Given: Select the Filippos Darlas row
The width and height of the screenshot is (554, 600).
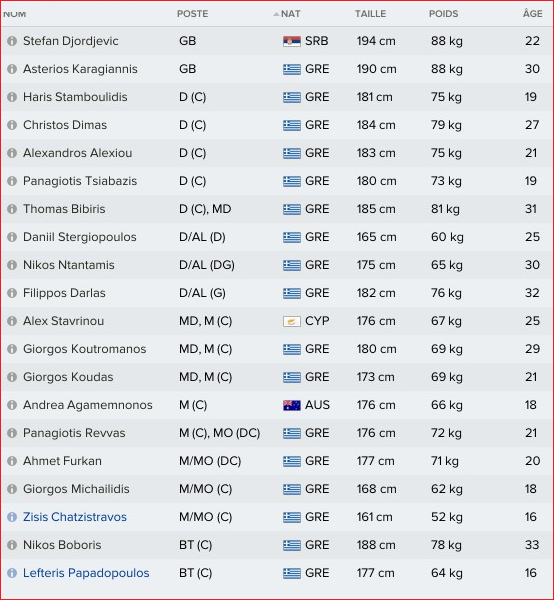Looking at the screenshot, I should (277, 293).
